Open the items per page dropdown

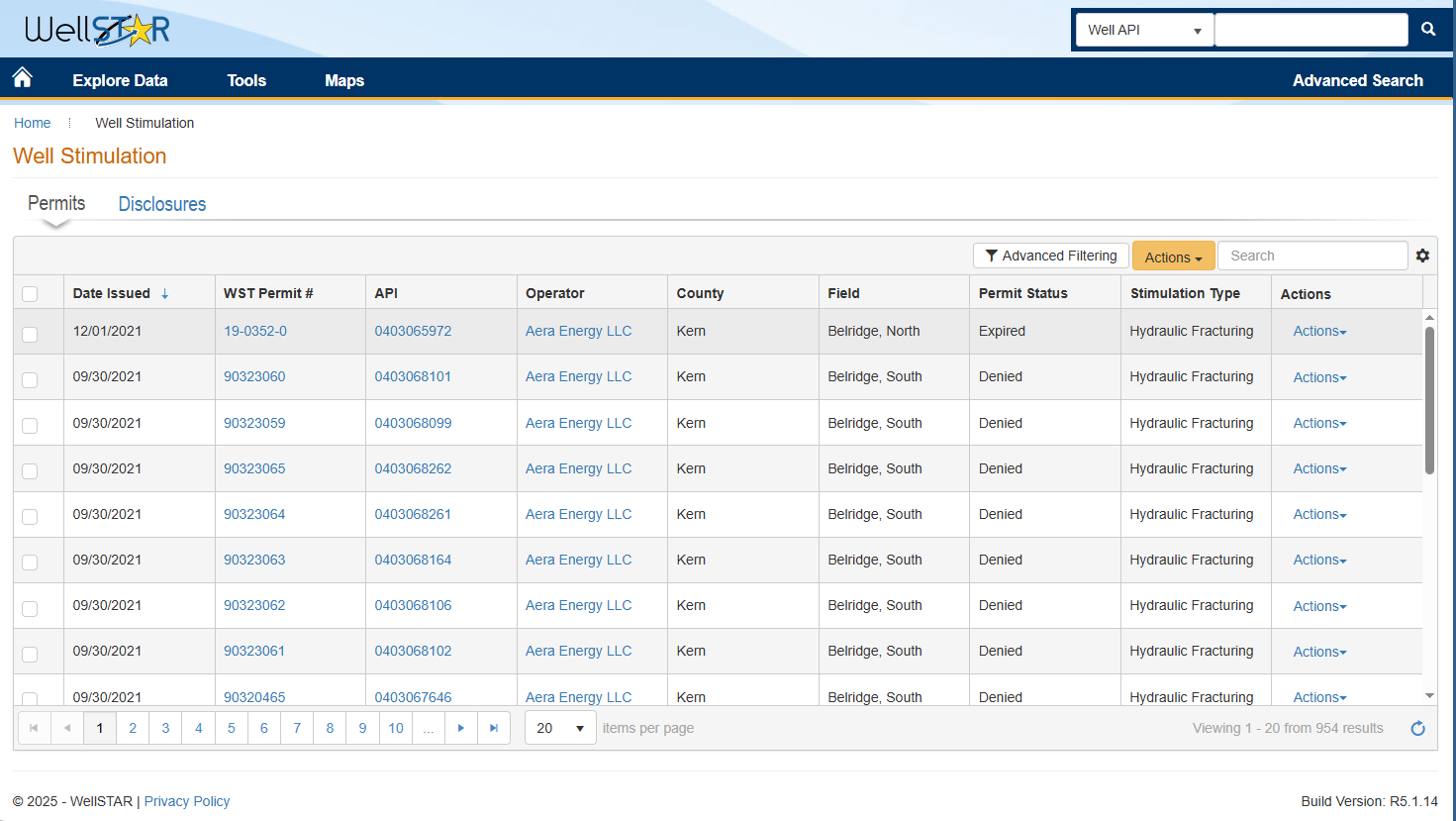point(560,728)
